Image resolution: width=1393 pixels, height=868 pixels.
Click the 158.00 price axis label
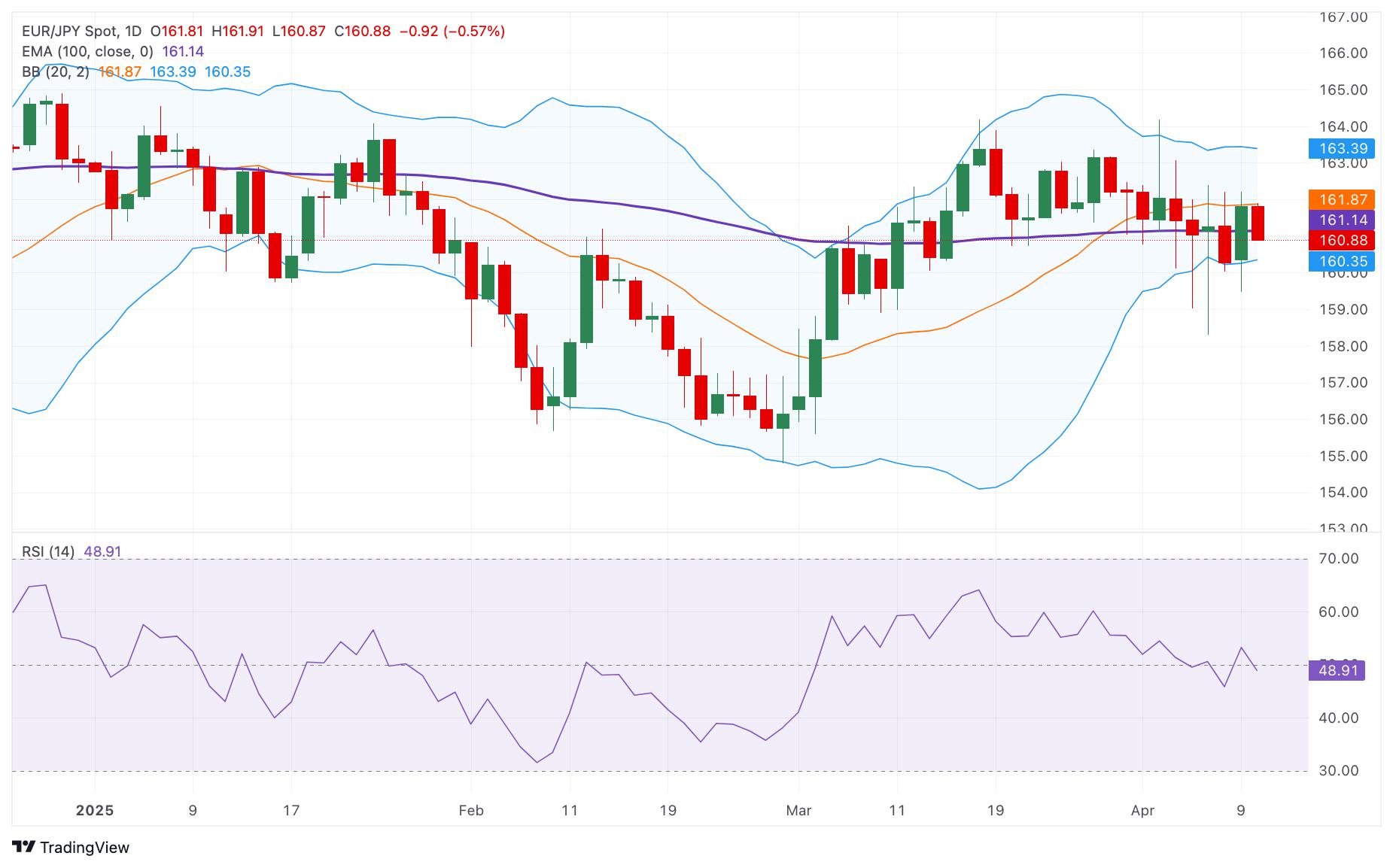(x=1345, y=346)
